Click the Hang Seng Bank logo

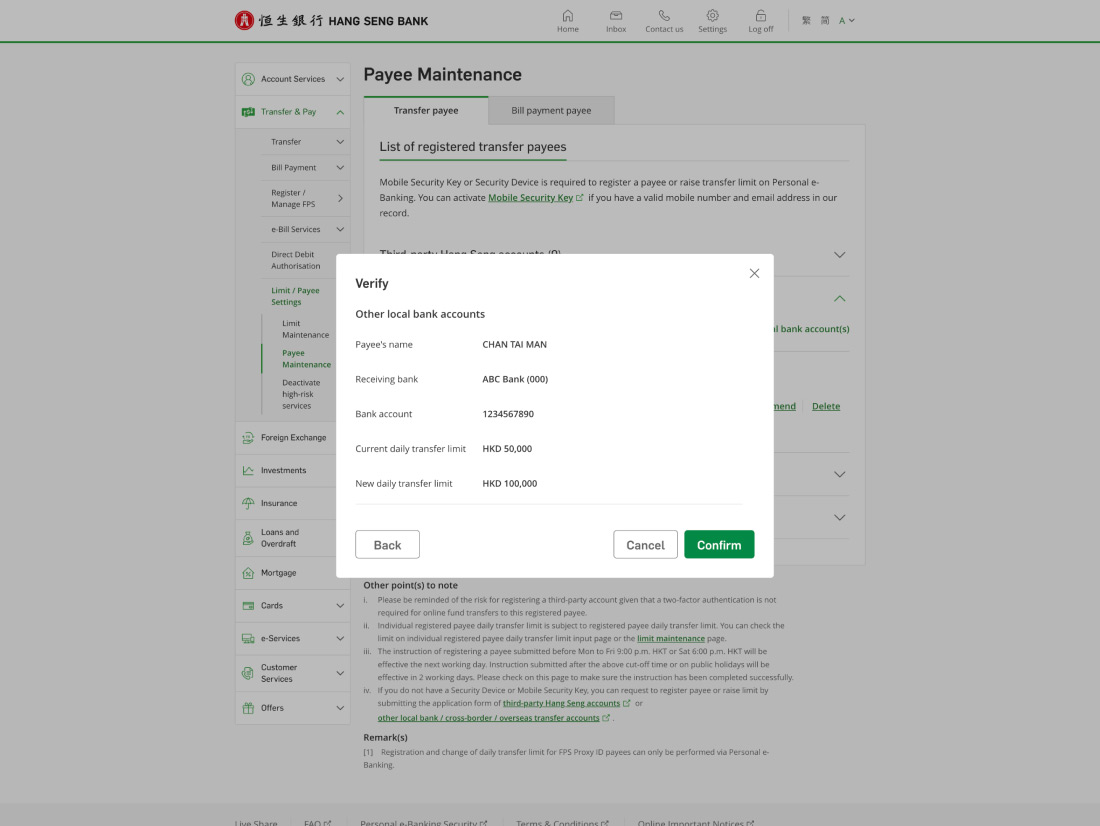click(x=331, y=20)
